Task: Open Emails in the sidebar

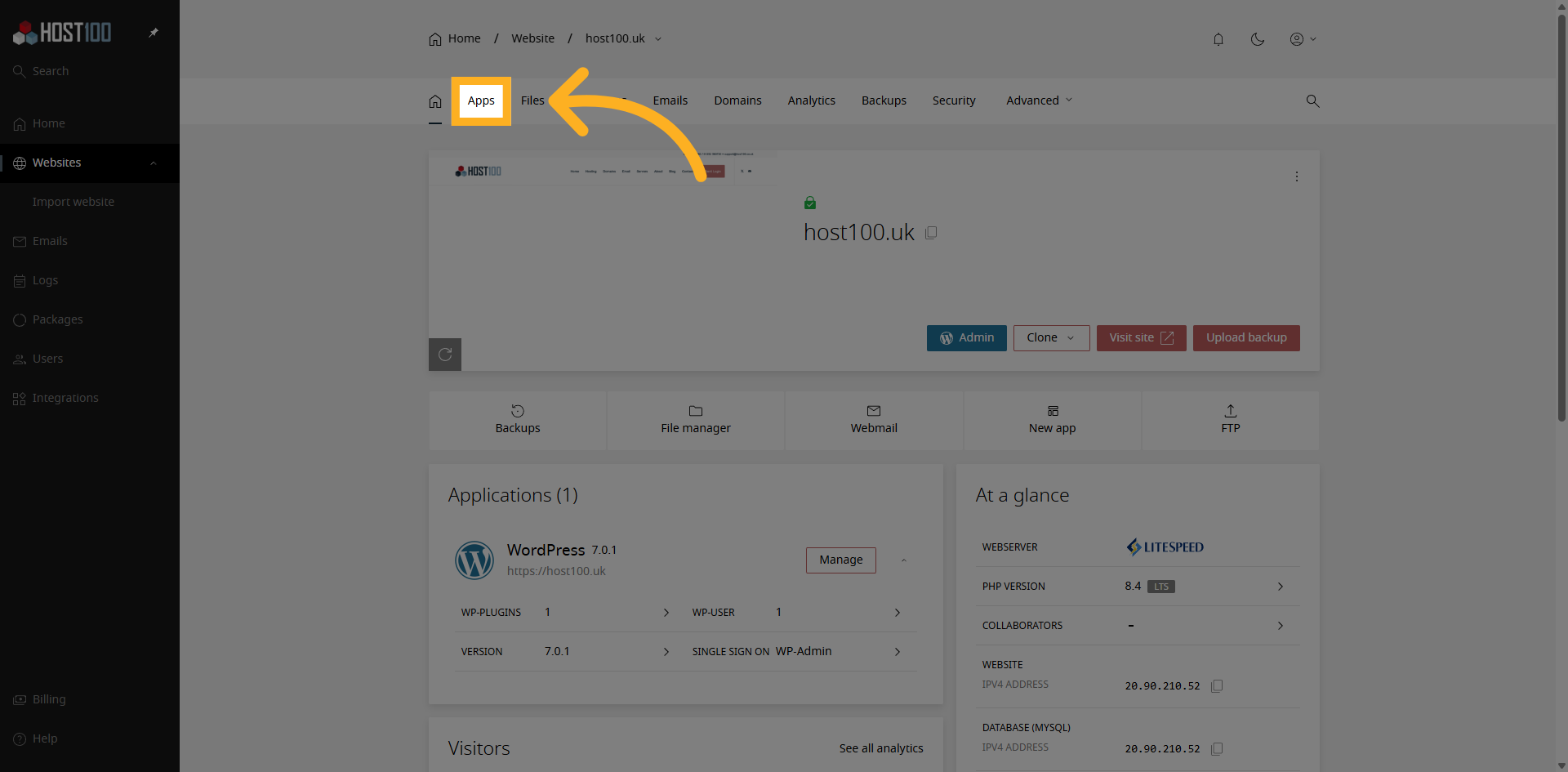Action: tap(50, 241)
